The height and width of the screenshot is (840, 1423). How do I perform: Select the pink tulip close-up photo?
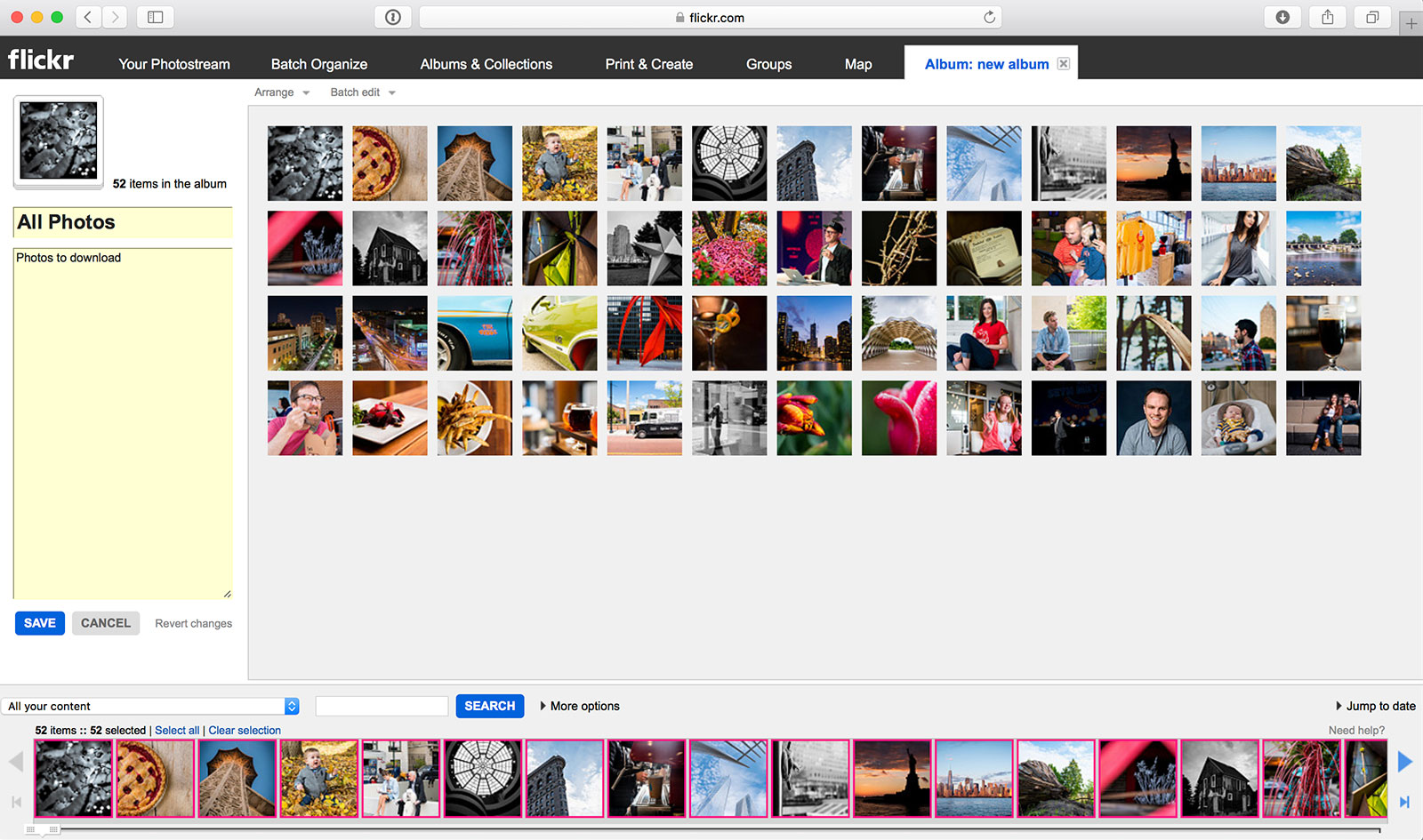point(899,418)
